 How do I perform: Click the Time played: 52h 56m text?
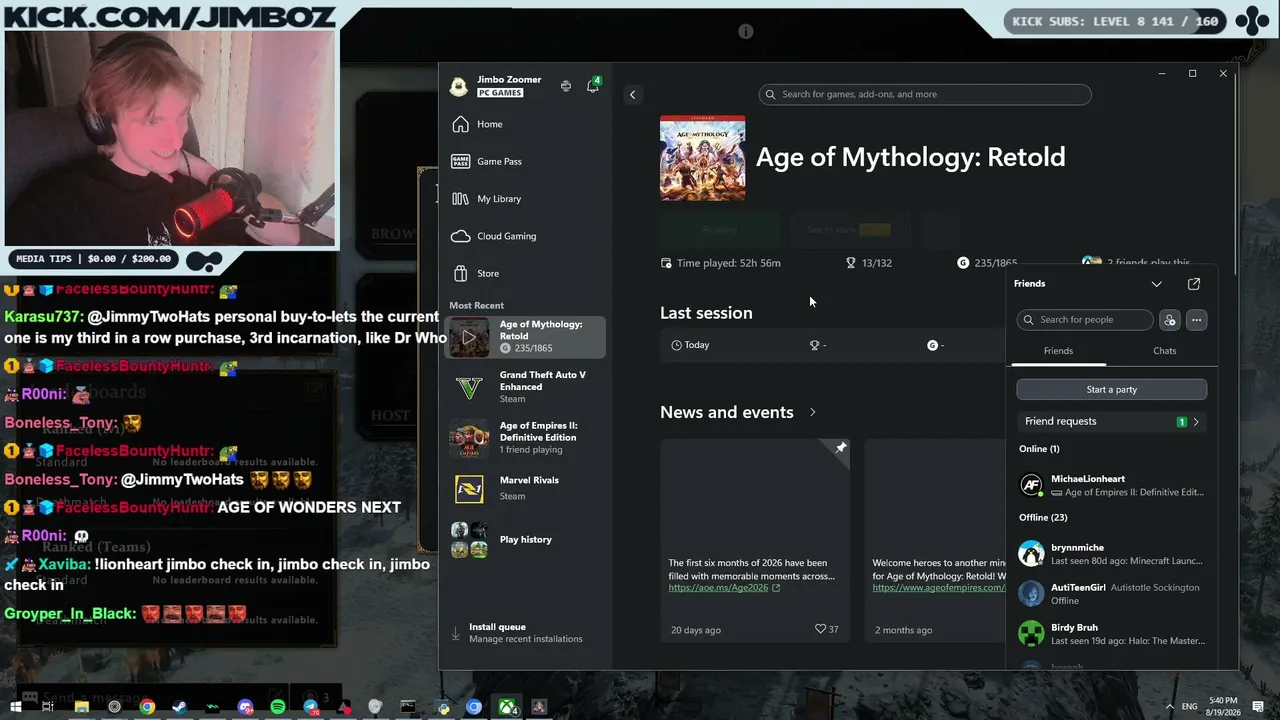pos(728,263)
